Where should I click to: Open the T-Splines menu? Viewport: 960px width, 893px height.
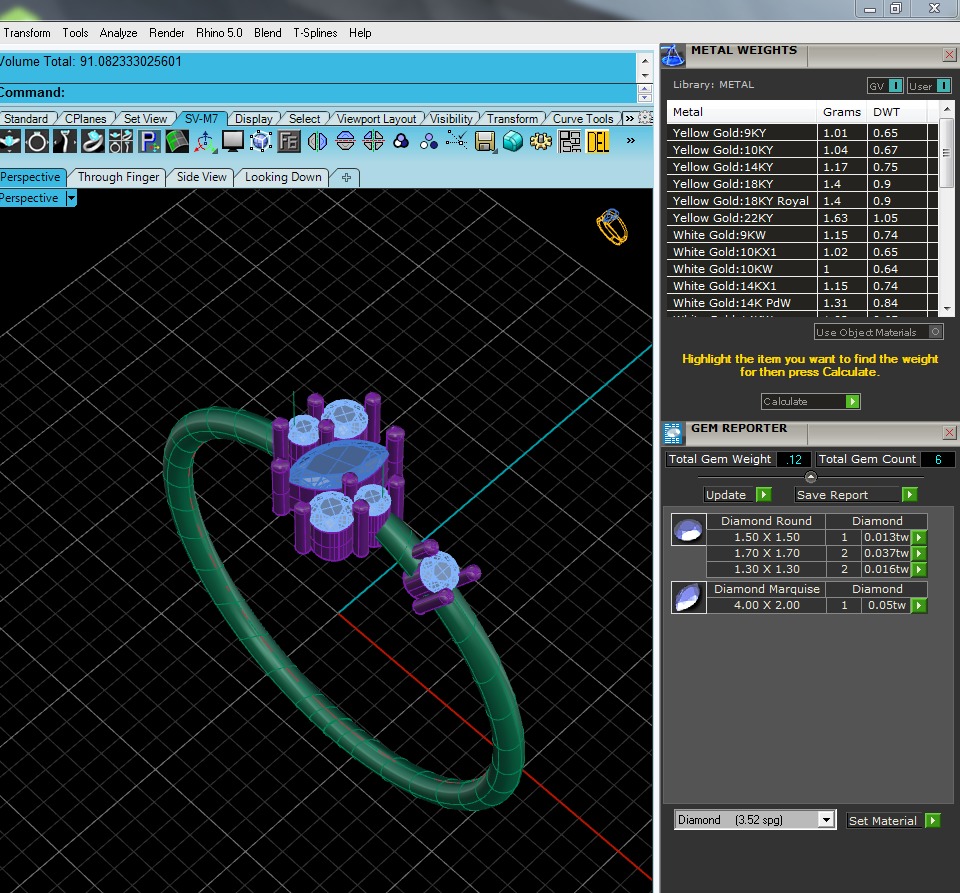[315, 32]
